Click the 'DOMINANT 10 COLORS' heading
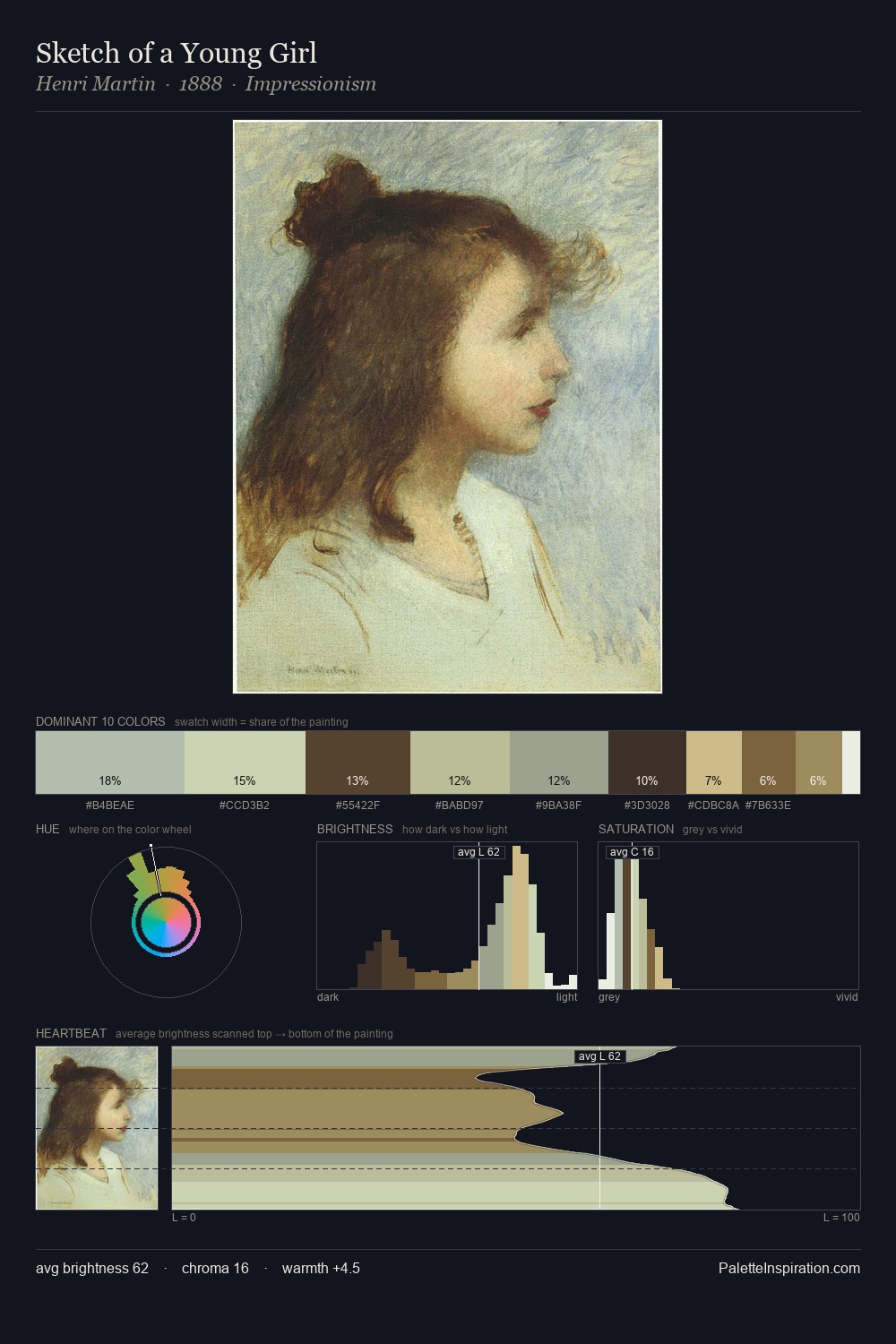The height and width of the screenshot is (1344, 896). [x=100, y=721]
